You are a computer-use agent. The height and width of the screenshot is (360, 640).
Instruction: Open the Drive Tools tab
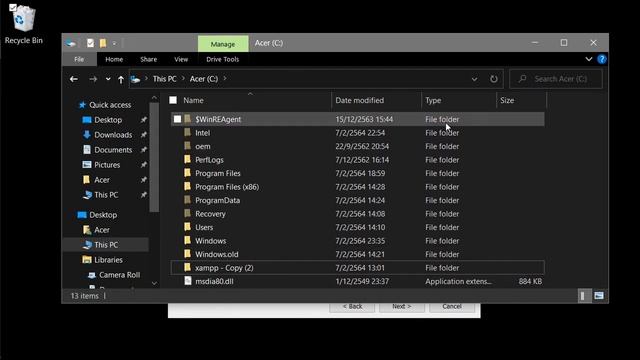pos(222,59)
